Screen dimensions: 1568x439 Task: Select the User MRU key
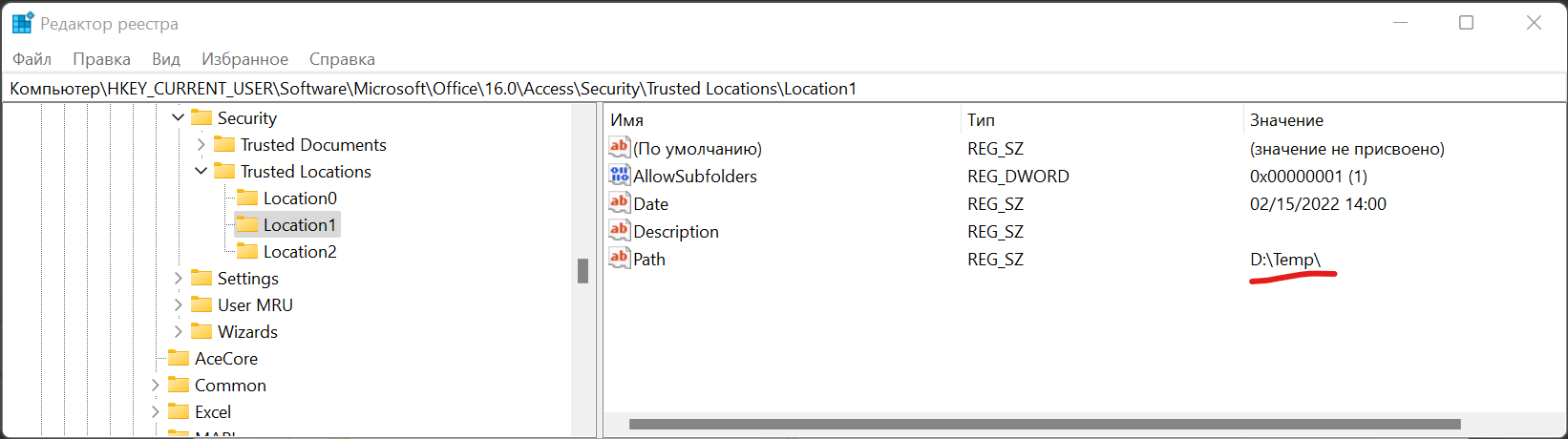tap(255, 304)
